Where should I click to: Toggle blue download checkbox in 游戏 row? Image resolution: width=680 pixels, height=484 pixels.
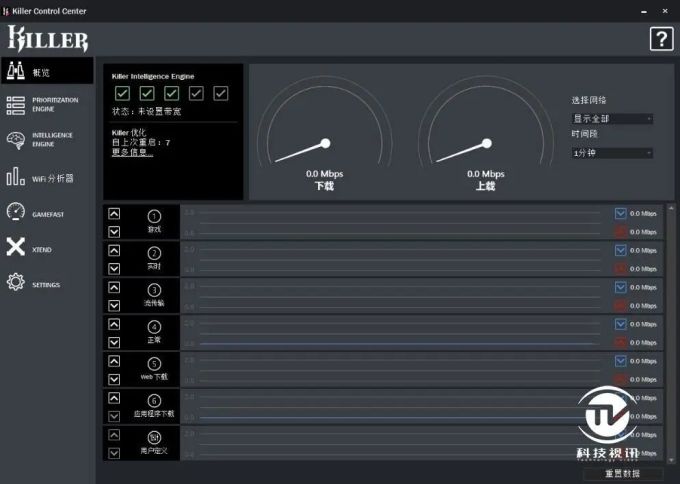point(621,213)
